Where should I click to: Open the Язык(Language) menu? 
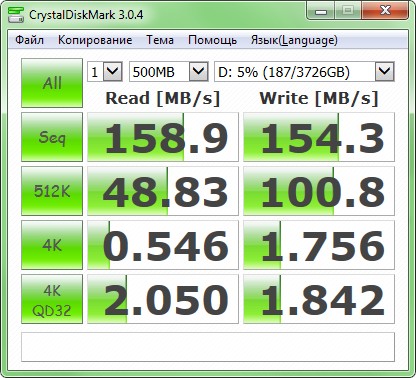[x=294, y=40]
